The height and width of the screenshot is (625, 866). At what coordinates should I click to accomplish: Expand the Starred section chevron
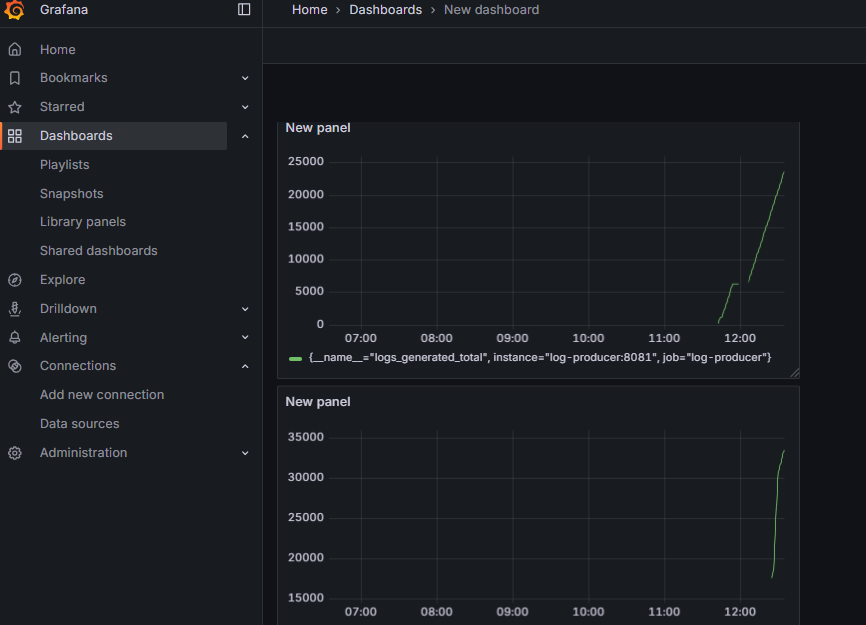click(245, 107)
